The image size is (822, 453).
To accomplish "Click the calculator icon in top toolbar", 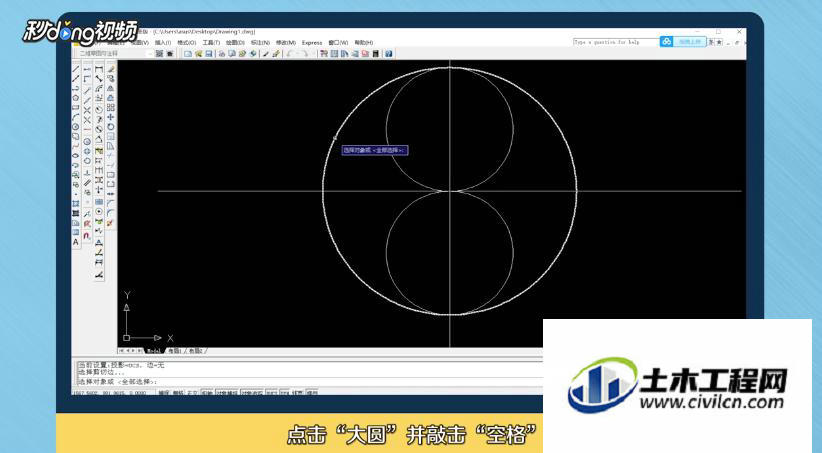I will pos(376,53).
